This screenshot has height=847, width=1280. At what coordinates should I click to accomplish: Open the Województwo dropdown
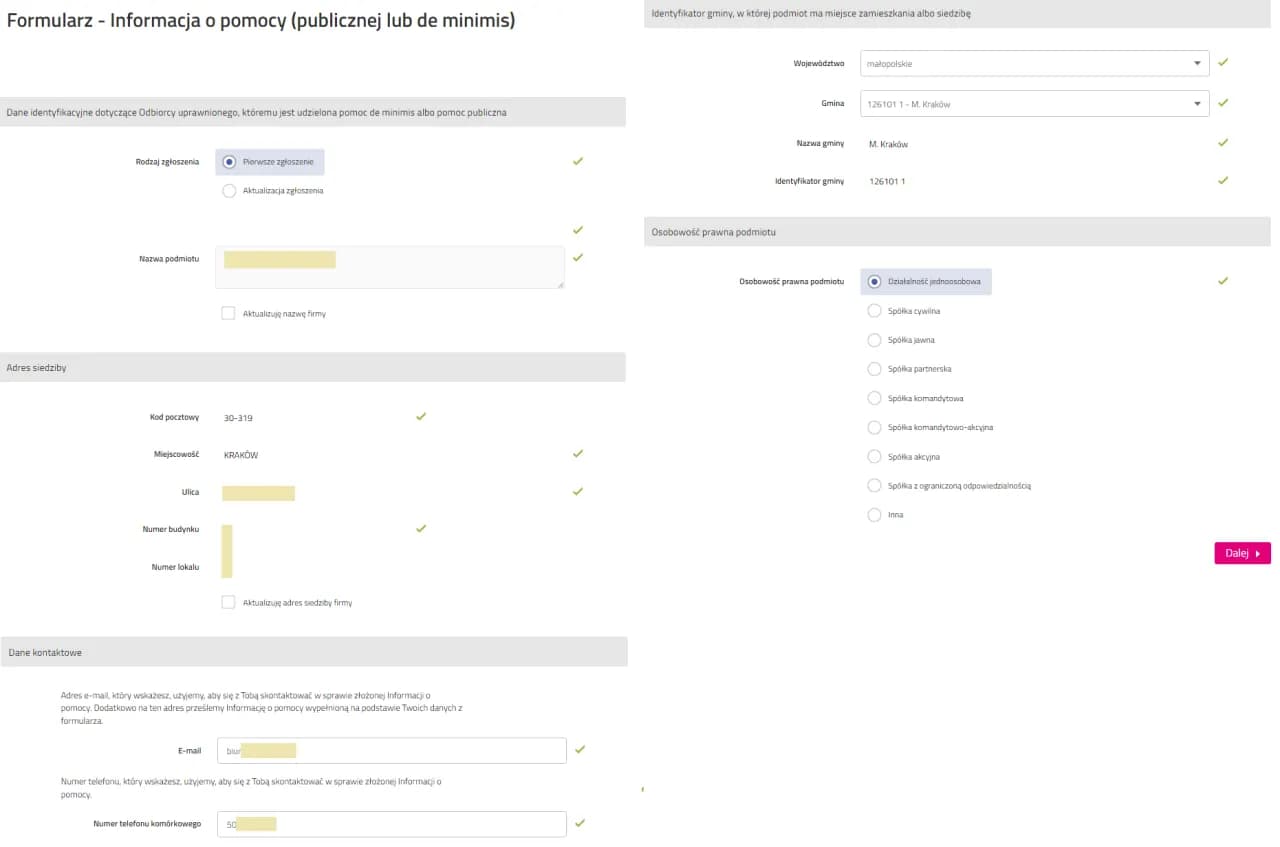tap(1034, 64)
